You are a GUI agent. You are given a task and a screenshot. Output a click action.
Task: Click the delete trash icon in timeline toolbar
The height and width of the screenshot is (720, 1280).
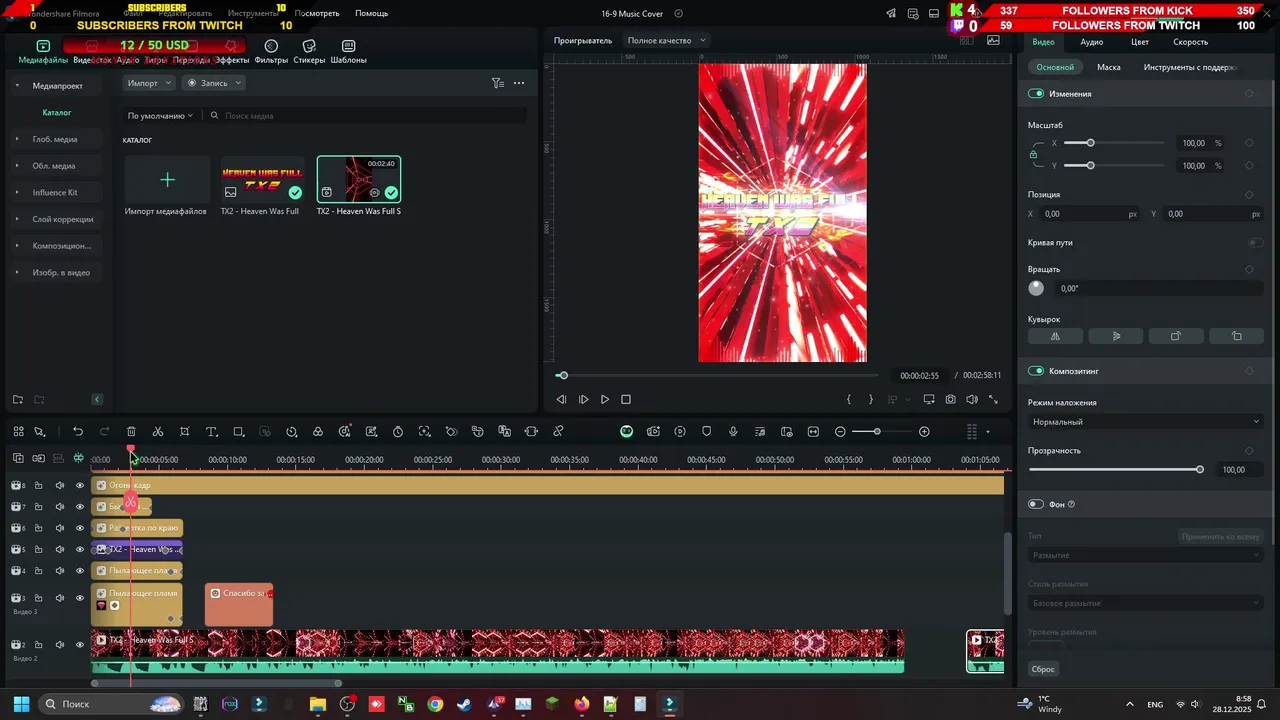click(131, 432)
